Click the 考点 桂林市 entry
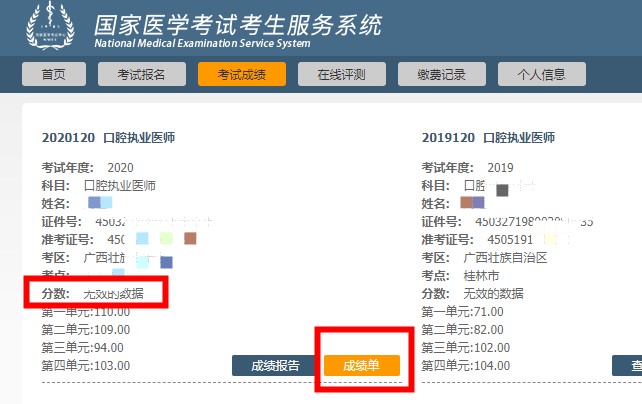Viewport: 642px width, 404px height. click(461, 275)
